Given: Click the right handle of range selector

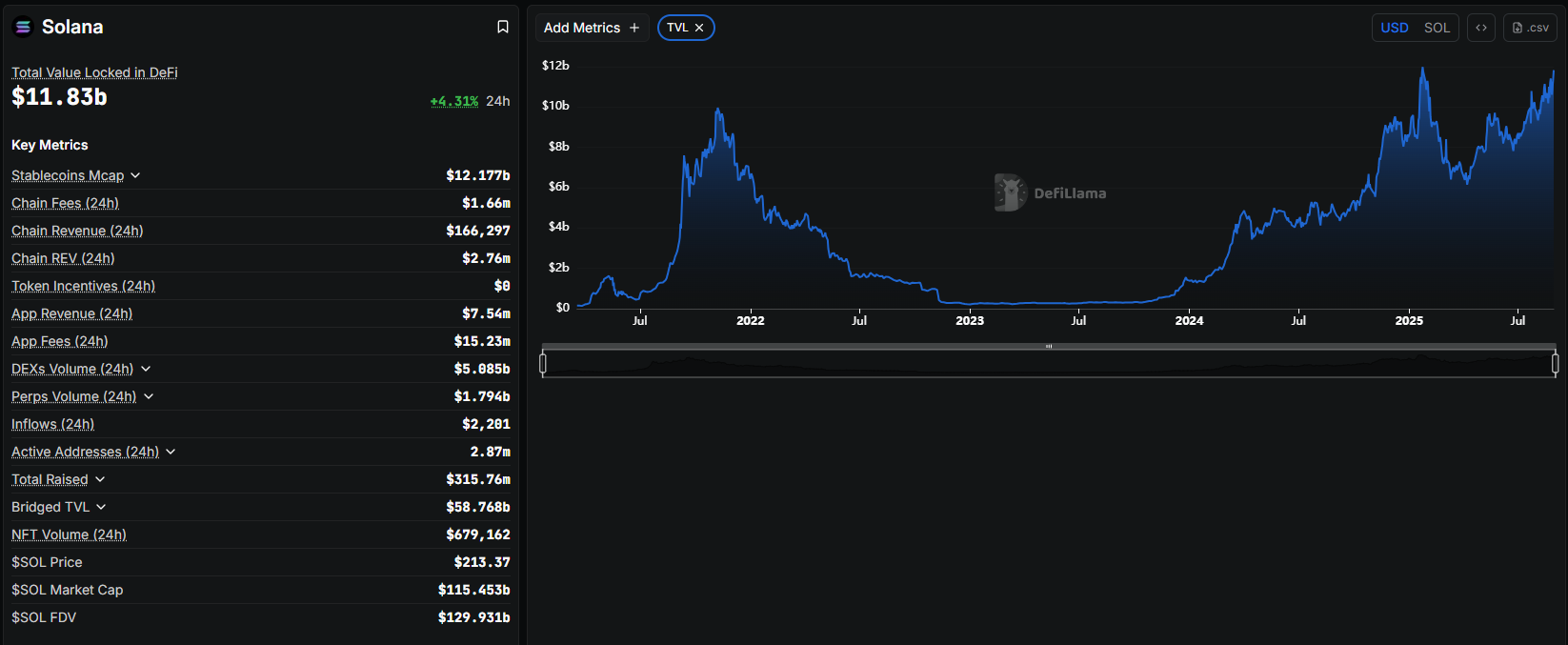Looking at the screenshot, I should (1555, 363).
